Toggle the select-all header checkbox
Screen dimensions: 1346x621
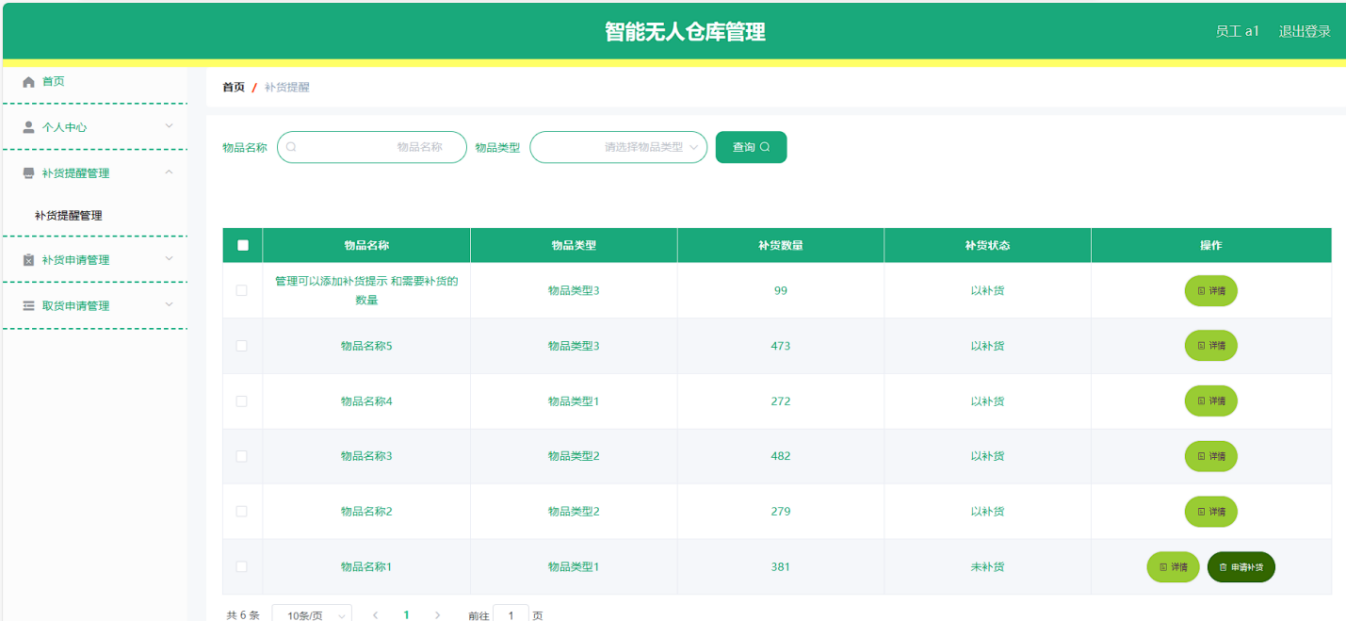[x=242, y=245]
